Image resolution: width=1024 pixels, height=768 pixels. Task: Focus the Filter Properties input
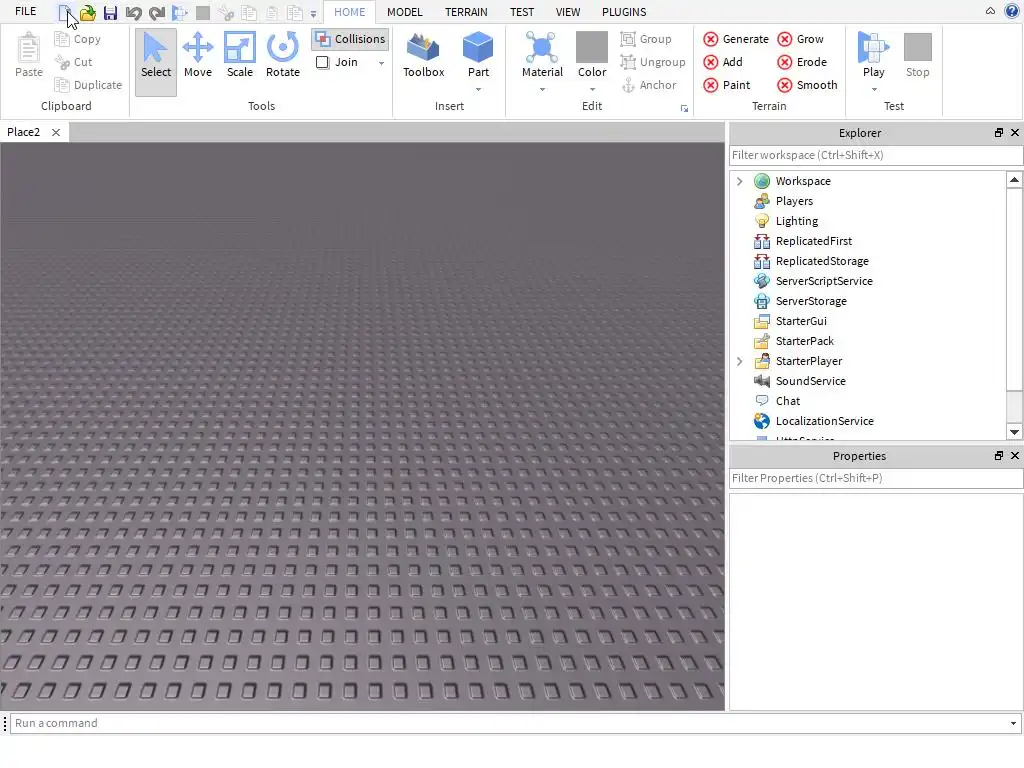click(x=876, y=478)
